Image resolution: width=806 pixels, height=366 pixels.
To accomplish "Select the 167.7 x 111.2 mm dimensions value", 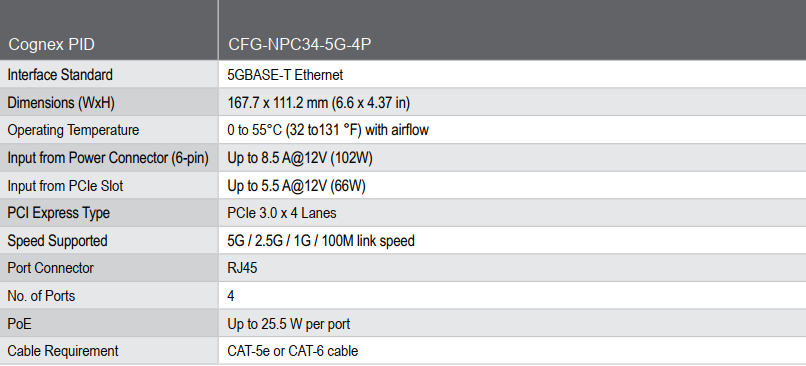I will [319, 103].
